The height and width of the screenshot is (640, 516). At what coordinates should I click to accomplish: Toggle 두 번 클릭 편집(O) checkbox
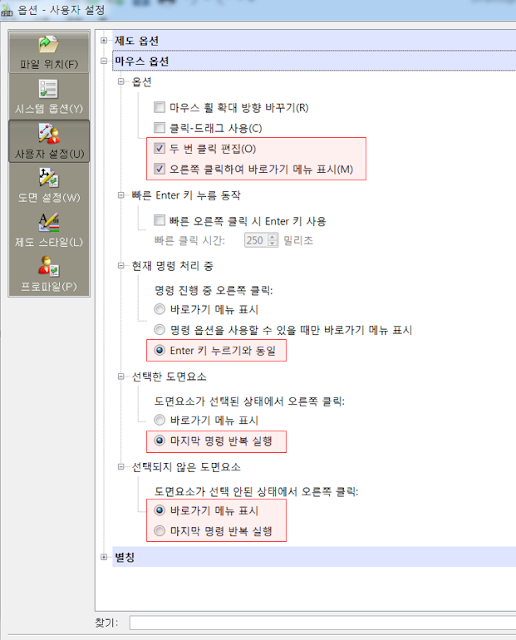(x=159, y=148)
